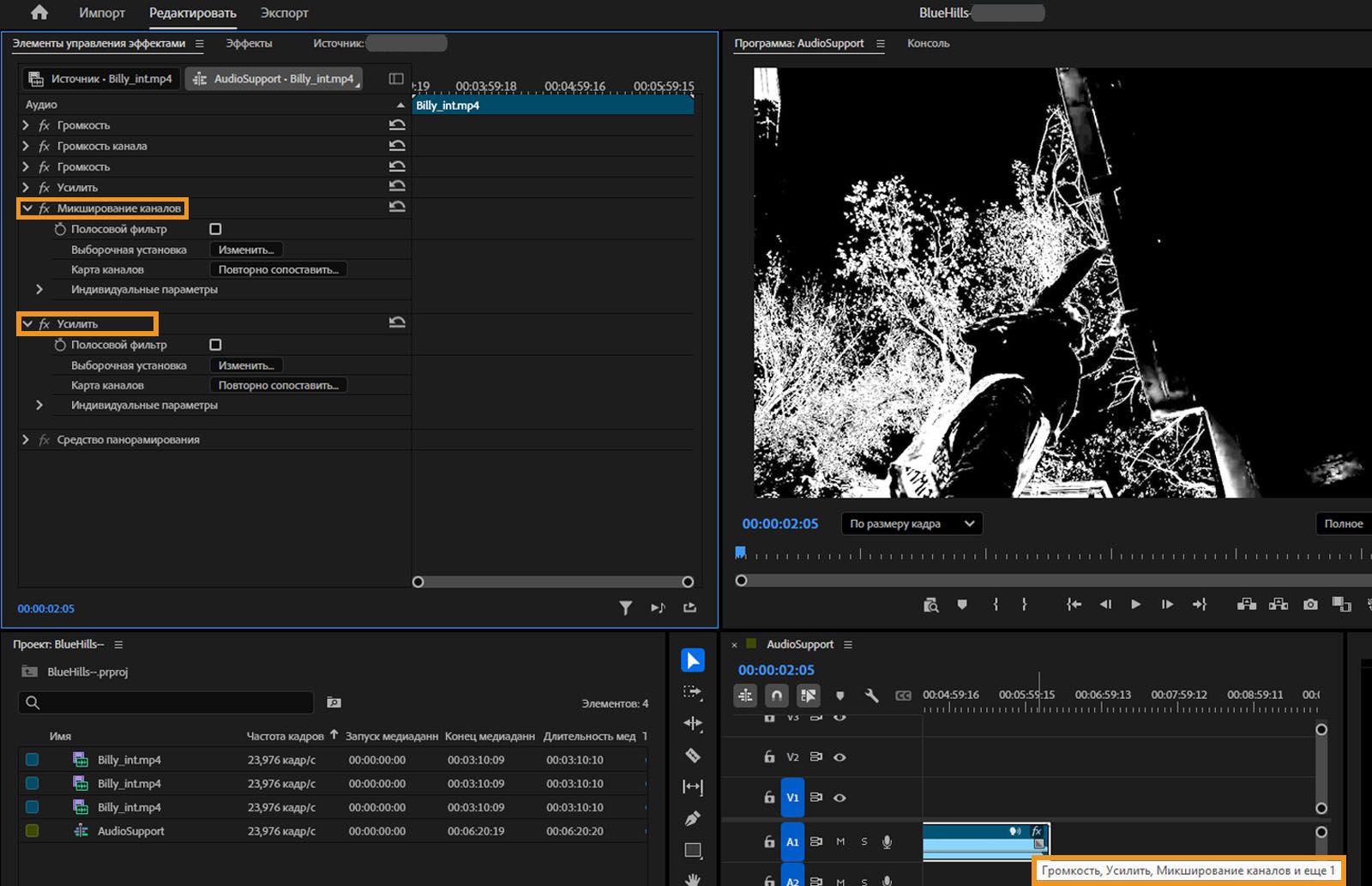Enable Полосовой фильтр under Микширование каналов
The height and width of the screenshot is (886, 1372).
215,229
